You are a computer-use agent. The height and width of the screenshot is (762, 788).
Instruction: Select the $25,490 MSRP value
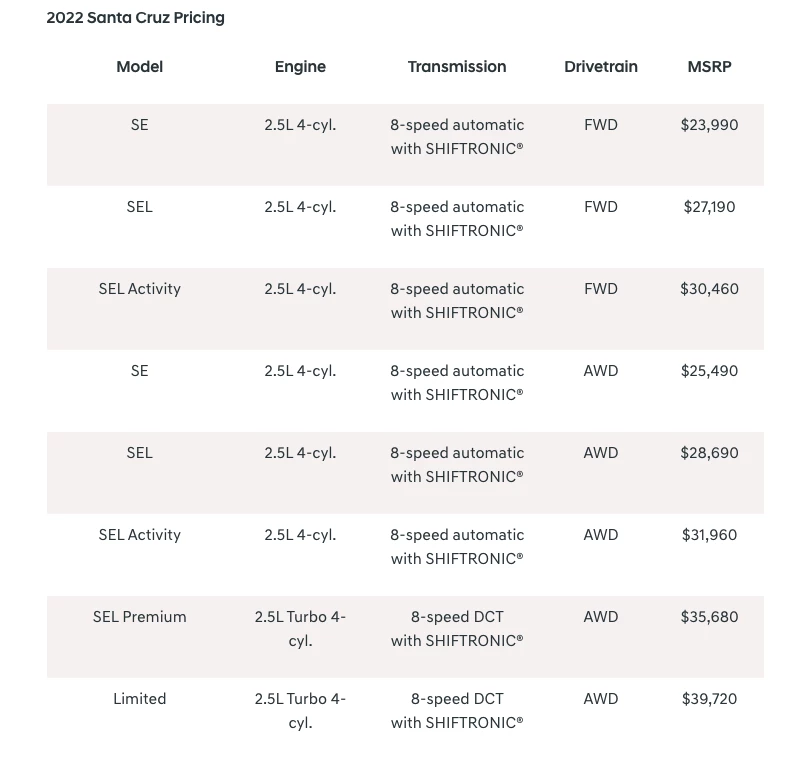709,371
